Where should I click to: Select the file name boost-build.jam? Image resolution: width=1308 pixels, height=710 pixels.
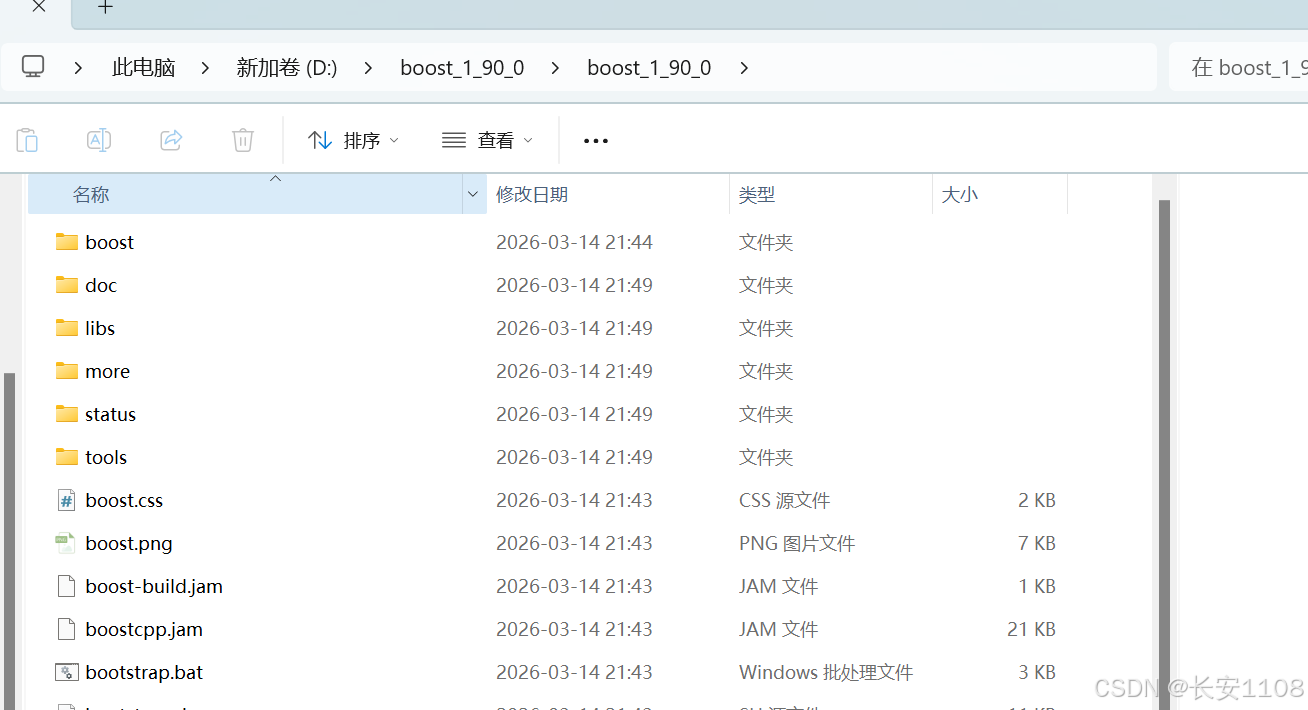[x=154, y=586]
